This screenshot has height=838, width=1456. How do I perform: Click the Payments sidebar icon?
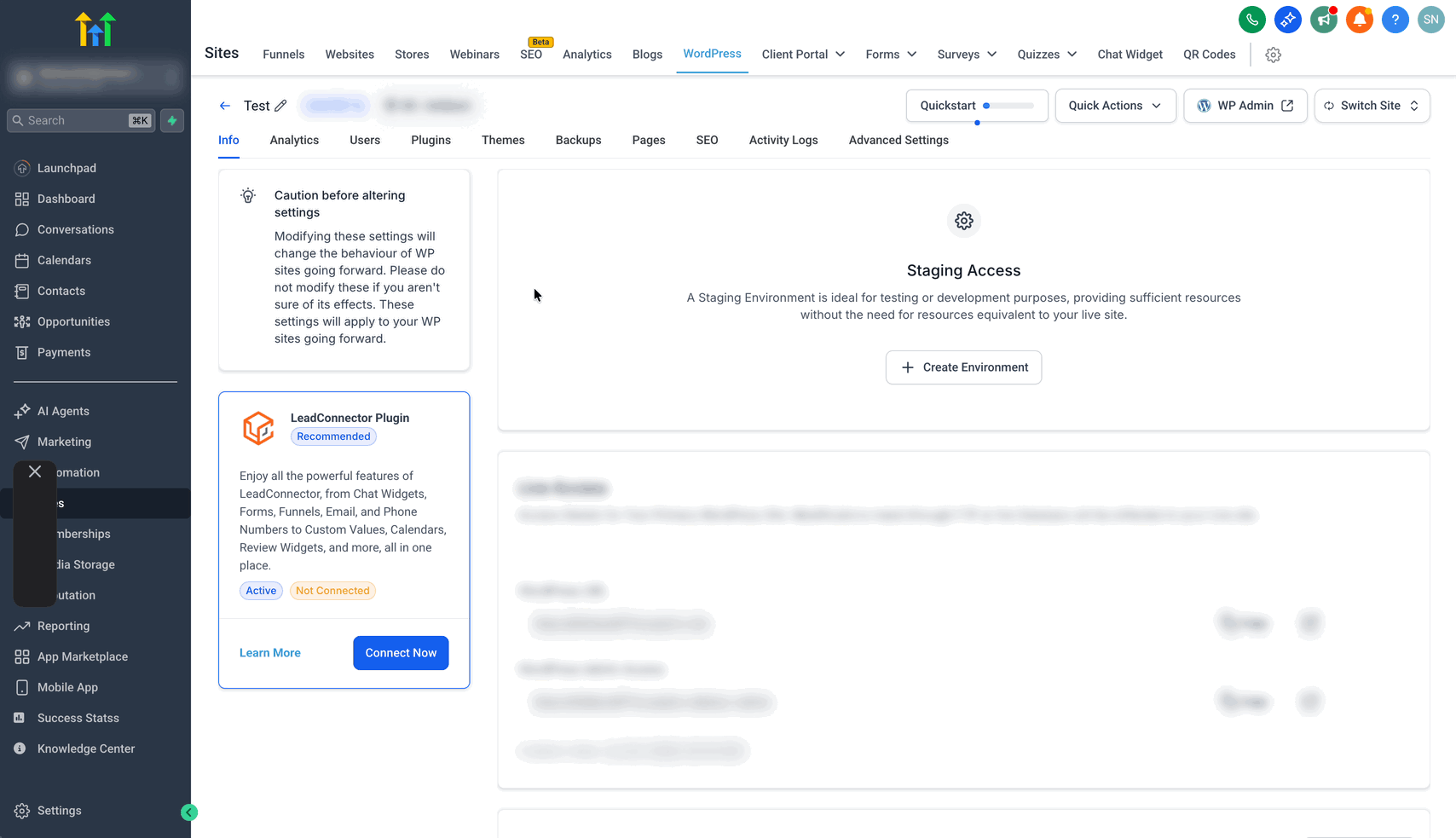click(x=22, y=353)
